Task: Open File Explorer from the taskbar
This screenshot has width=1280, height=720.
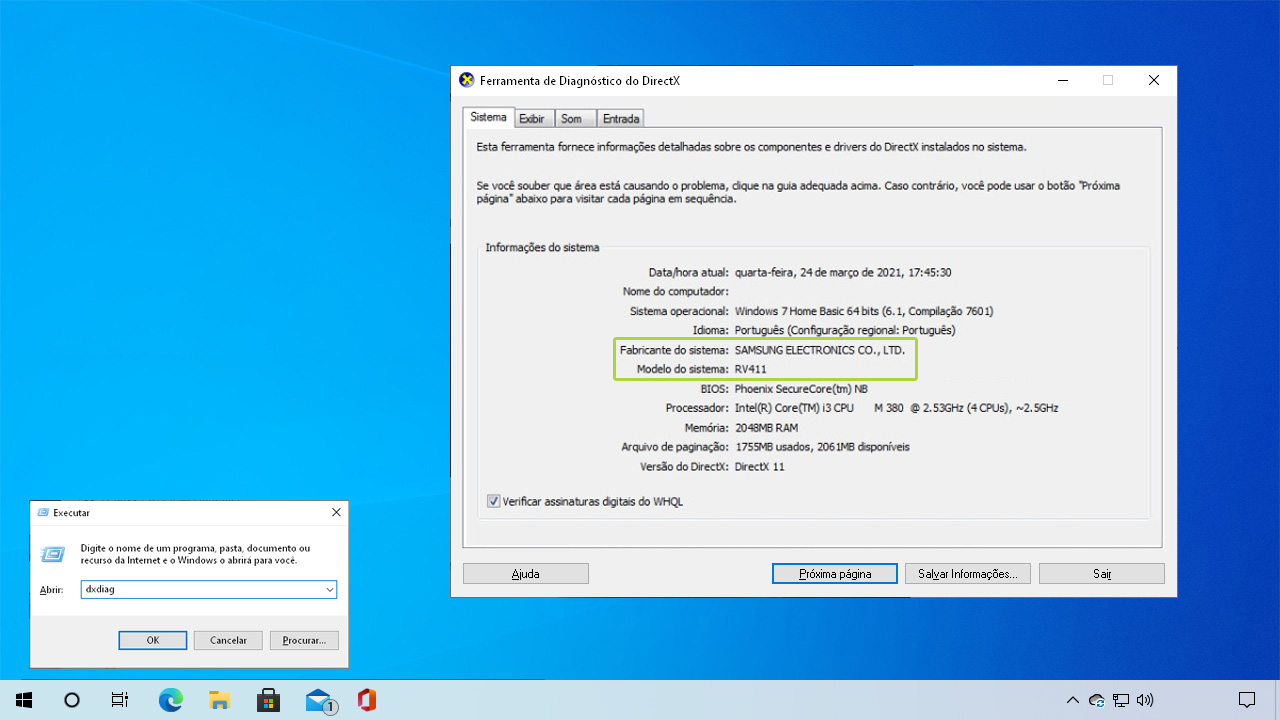Action: click(219, 700)
